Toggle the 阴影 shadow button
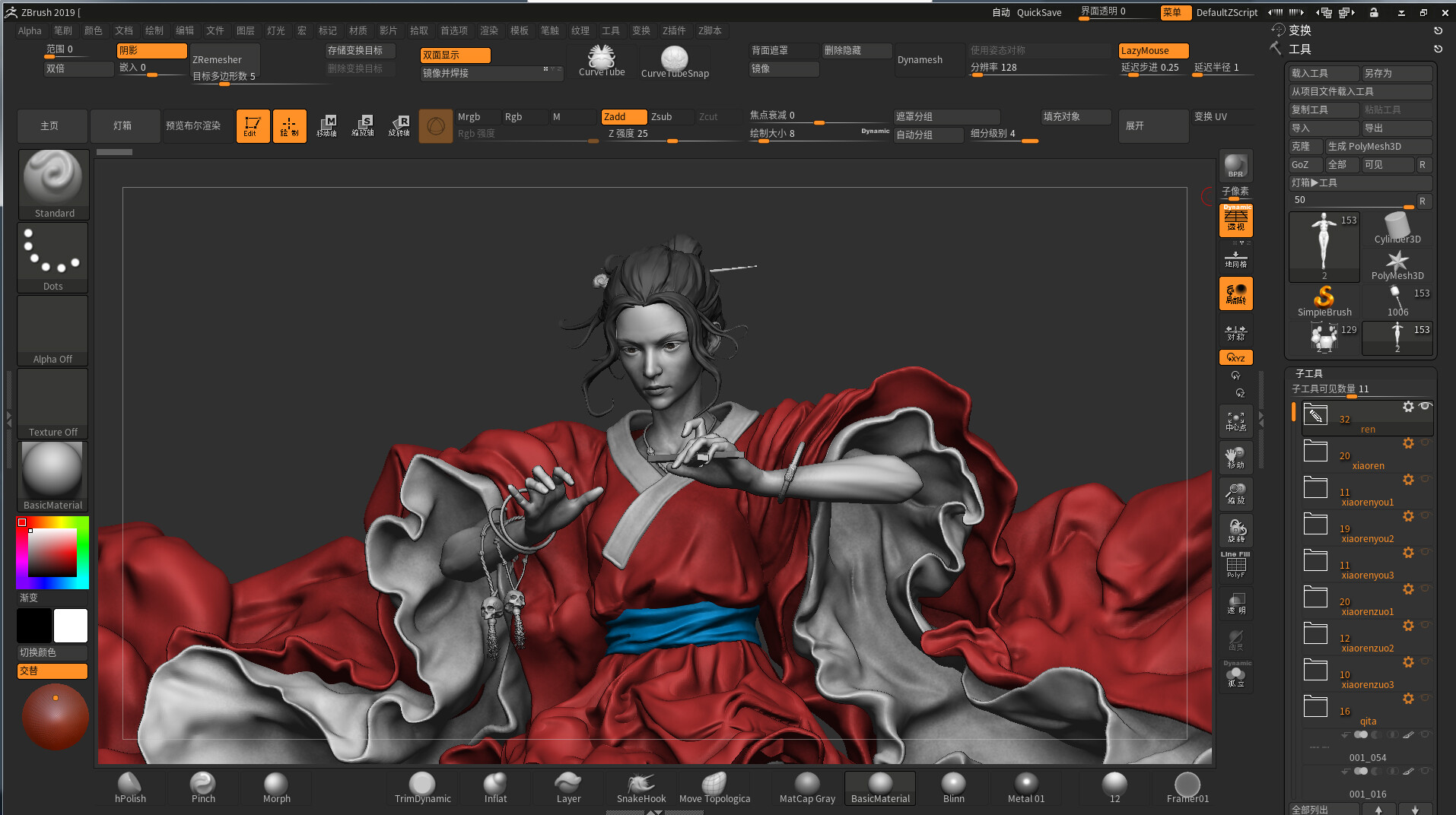Viewport: 1456px width, 815px height. 151,50
